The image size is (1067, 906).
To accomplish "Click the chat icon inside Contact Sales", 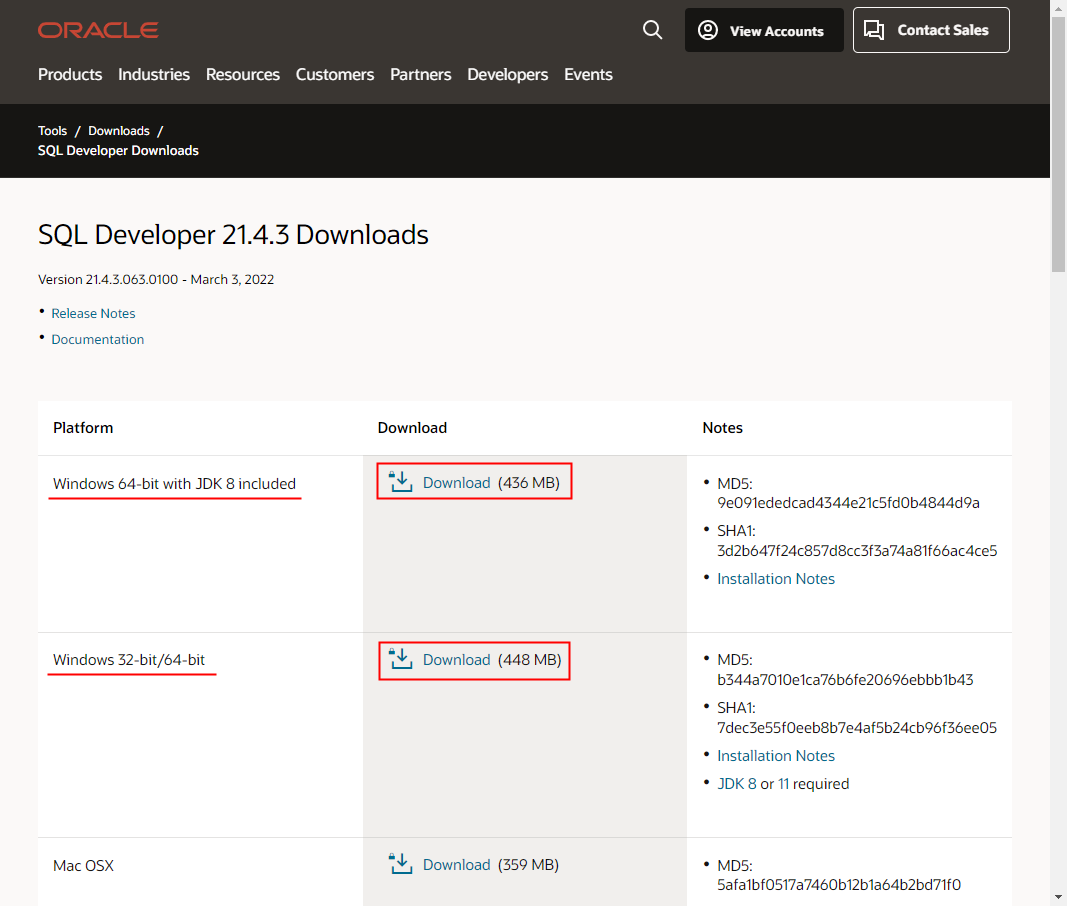I will [874, 30].
